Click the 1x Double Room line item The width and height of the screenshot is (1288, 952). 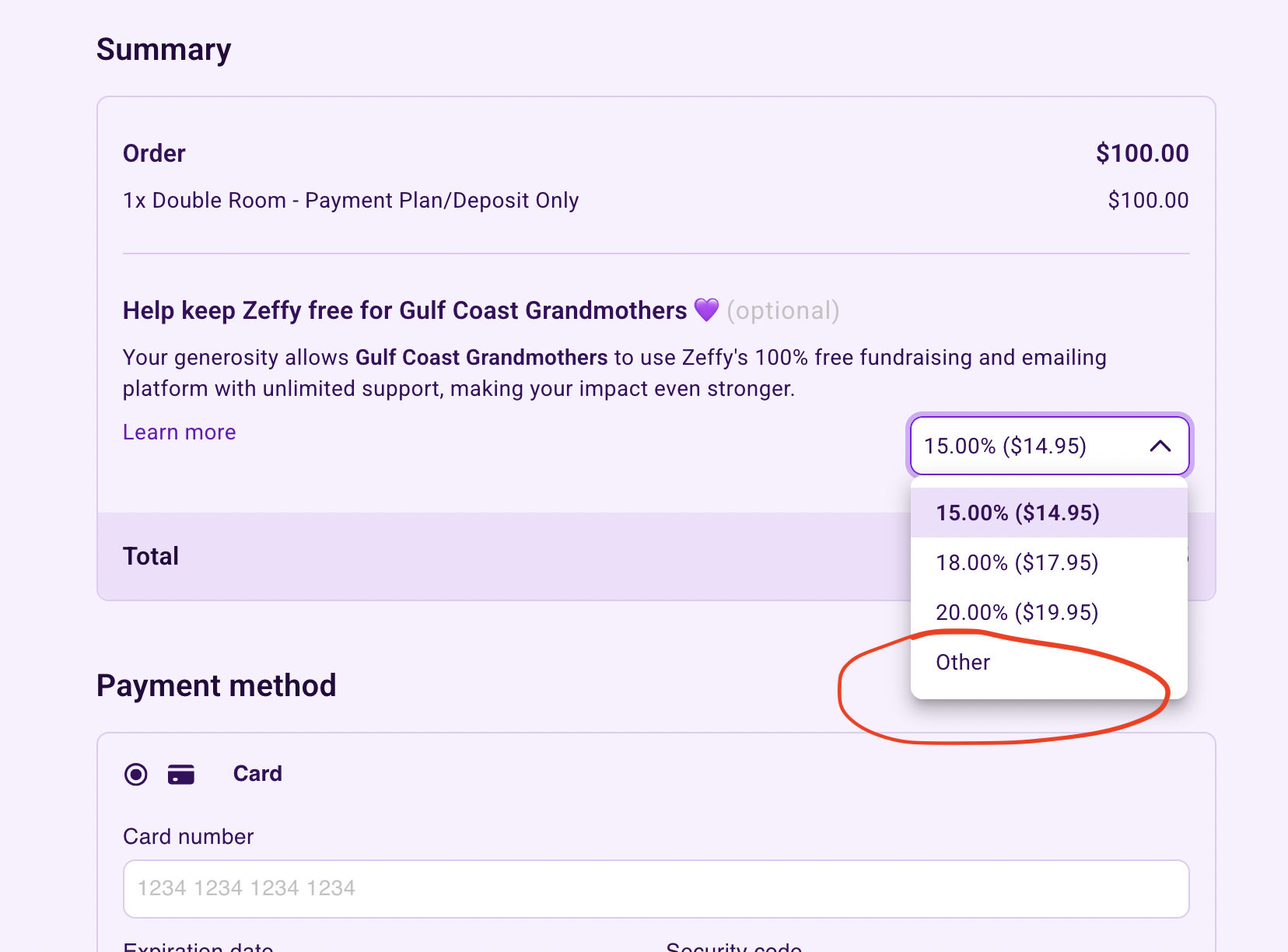[351, 201]
